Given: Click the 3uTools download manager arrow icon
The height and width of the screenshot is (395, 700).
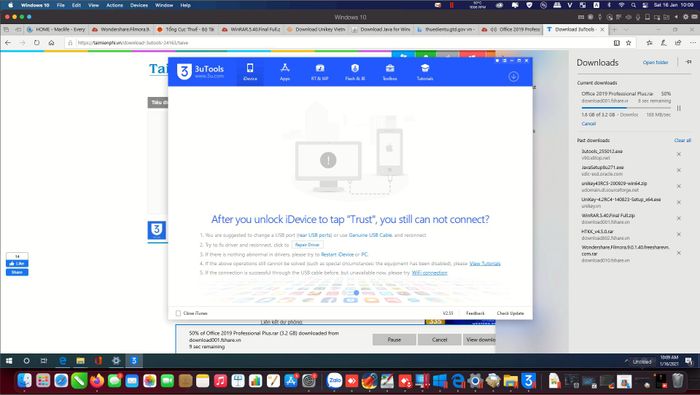Looking at the screenshot, I should [x=513, y=77].
